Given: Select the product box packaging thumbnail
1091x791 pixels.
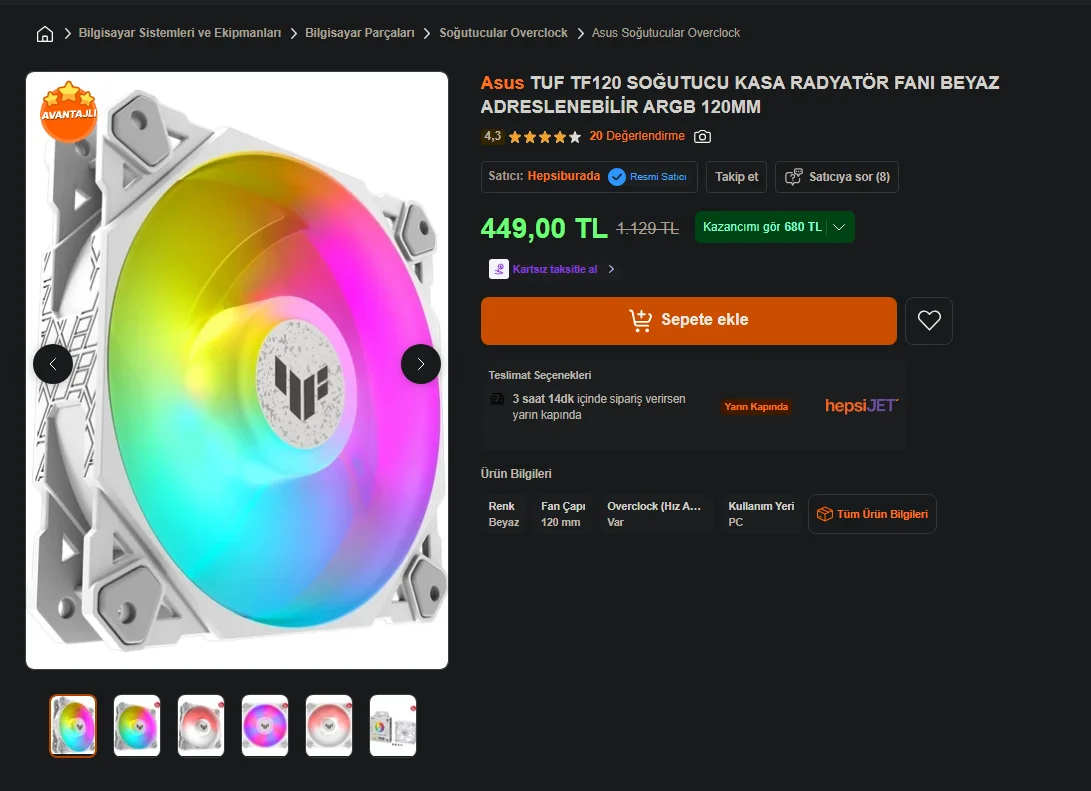Looking at the screenshot, I should click(x=392, y=726).
